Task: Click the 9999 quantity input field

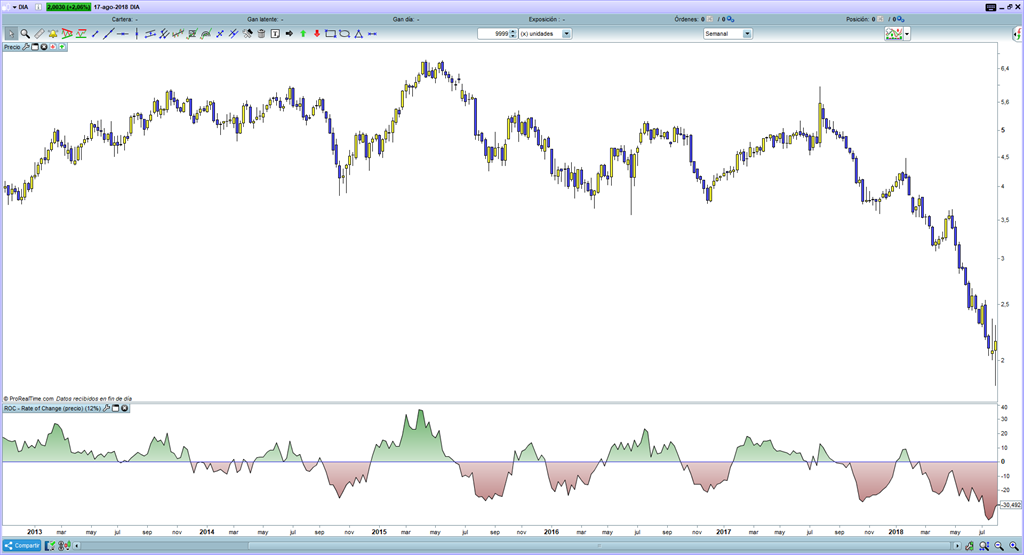Action: [494, 33]
